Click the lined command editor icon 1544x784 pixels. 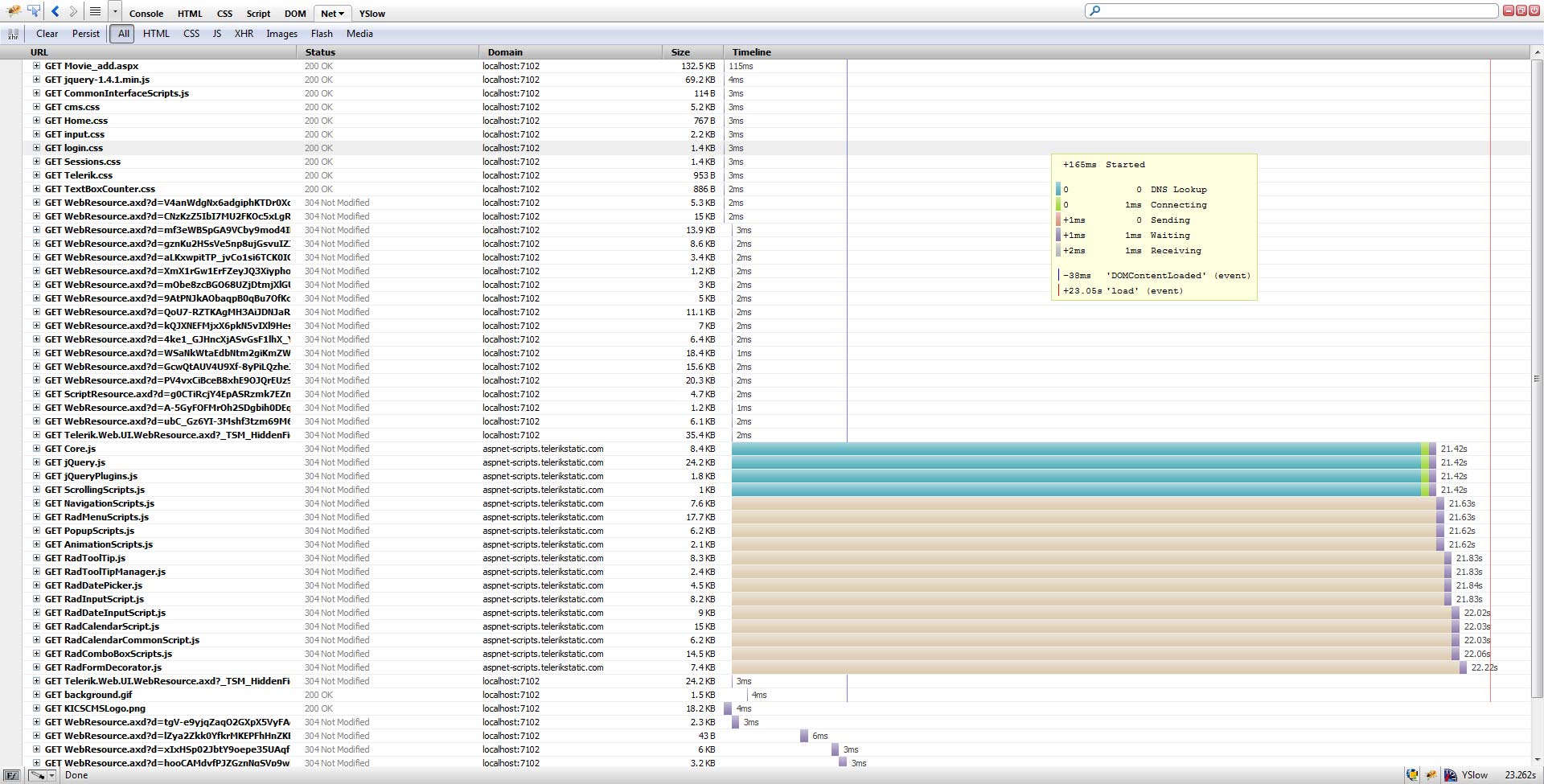point(95,11)
